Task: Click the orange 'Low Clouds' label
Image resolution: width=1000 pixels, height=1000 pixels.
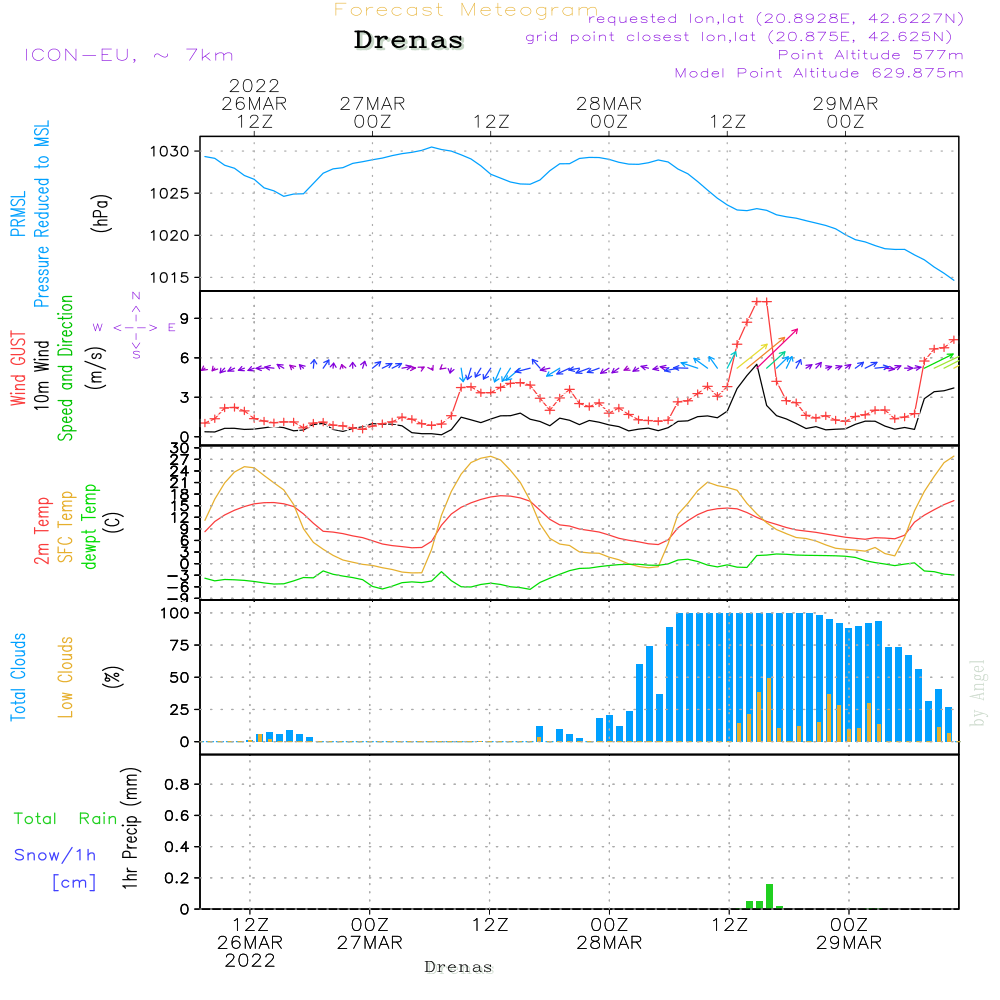Action: tap(66, 677)
